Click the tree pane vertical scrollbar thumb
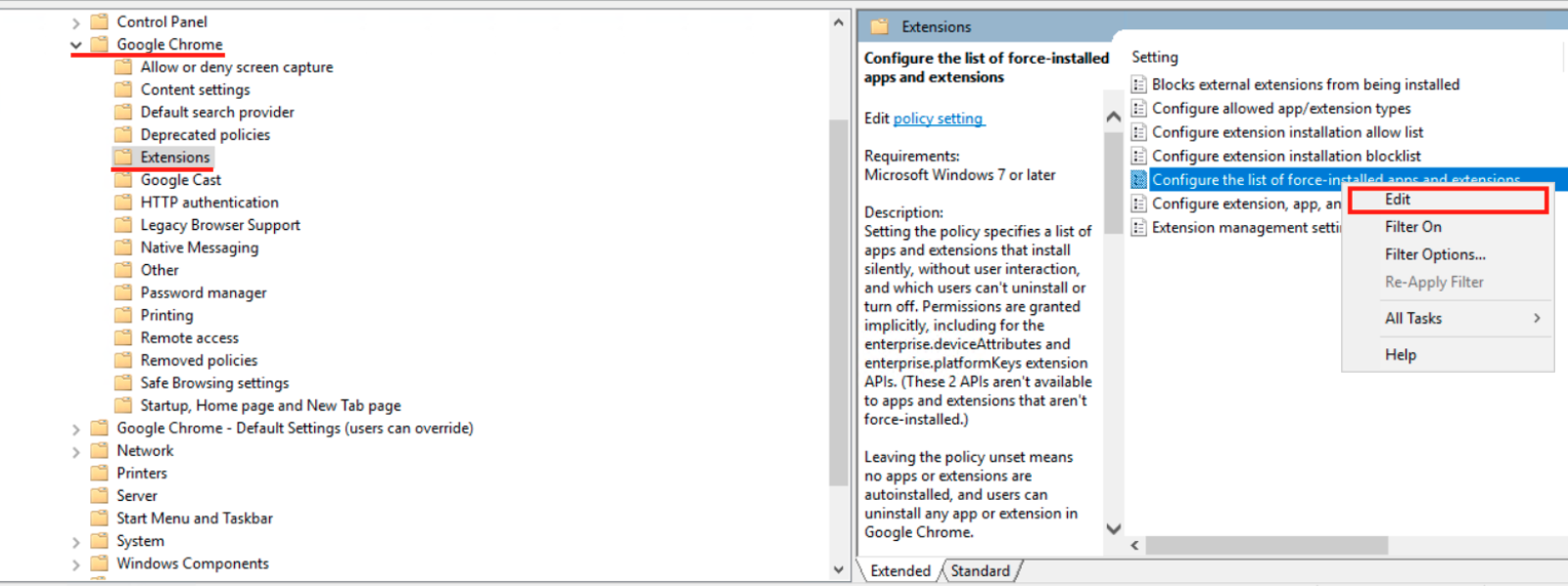This screenshot has width=1568, height=586. [838, 302]
